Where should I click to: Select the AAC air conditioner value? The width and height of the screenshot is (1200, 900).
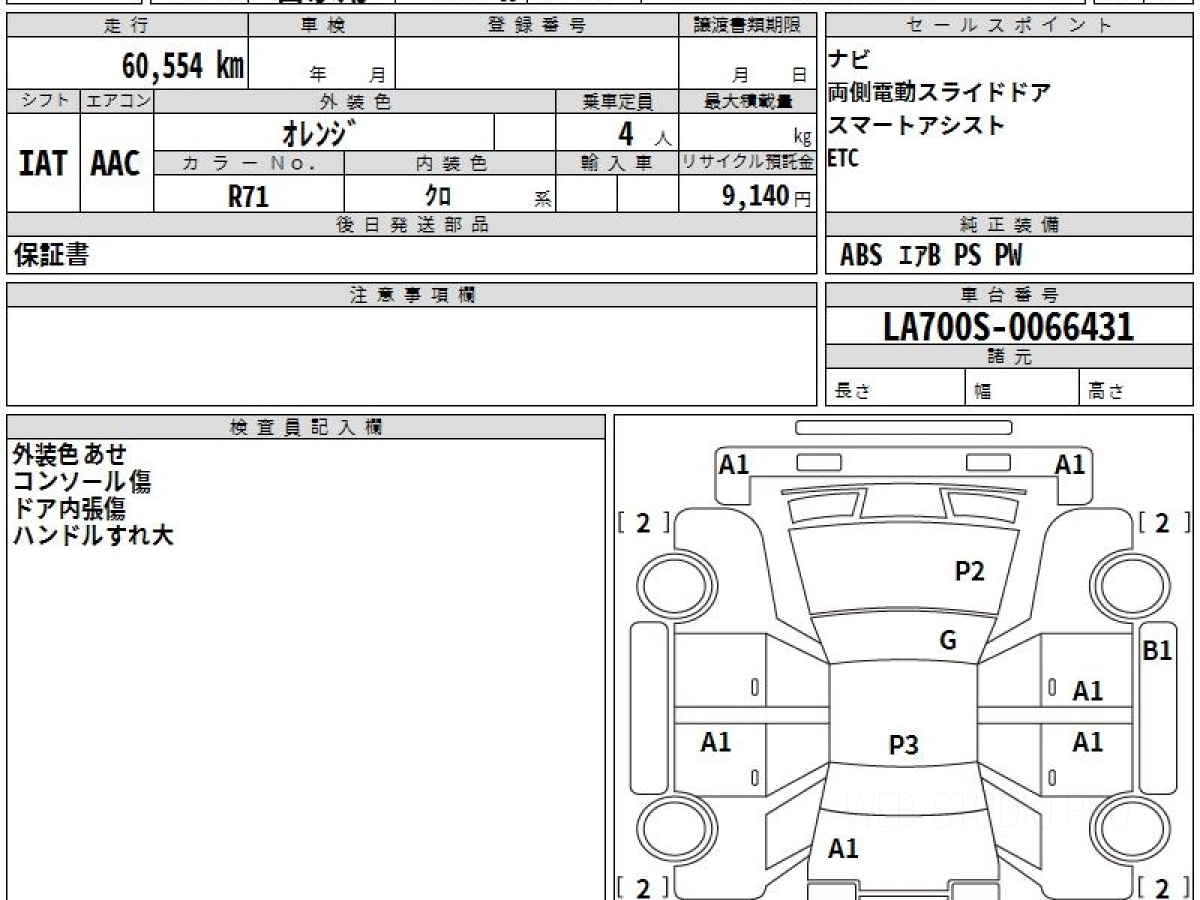(x=116, y=163)
